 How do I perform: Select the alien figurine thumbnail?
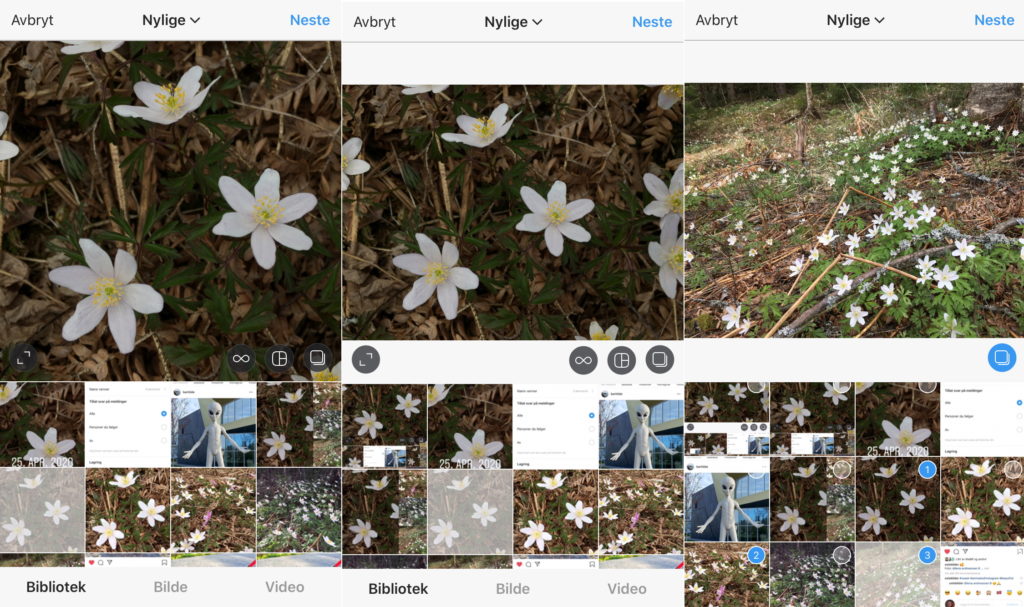click(x=211, y=428)
